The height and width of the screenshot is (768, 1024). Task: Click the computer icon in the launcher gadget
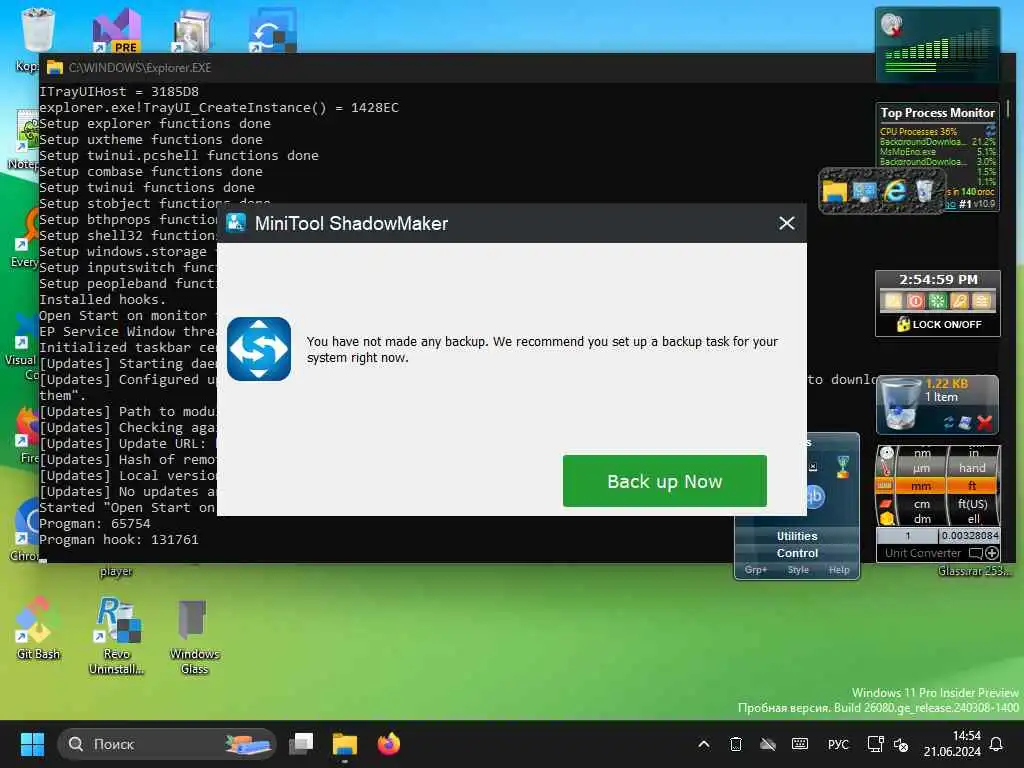[x=865, y=191]
